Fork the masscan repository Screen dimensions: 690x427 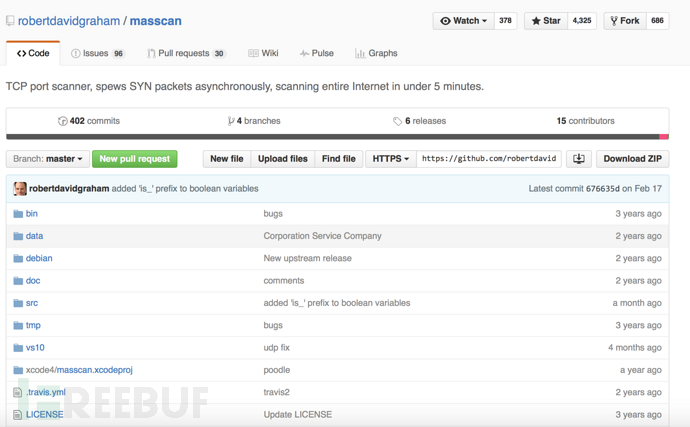click(625, 21)
